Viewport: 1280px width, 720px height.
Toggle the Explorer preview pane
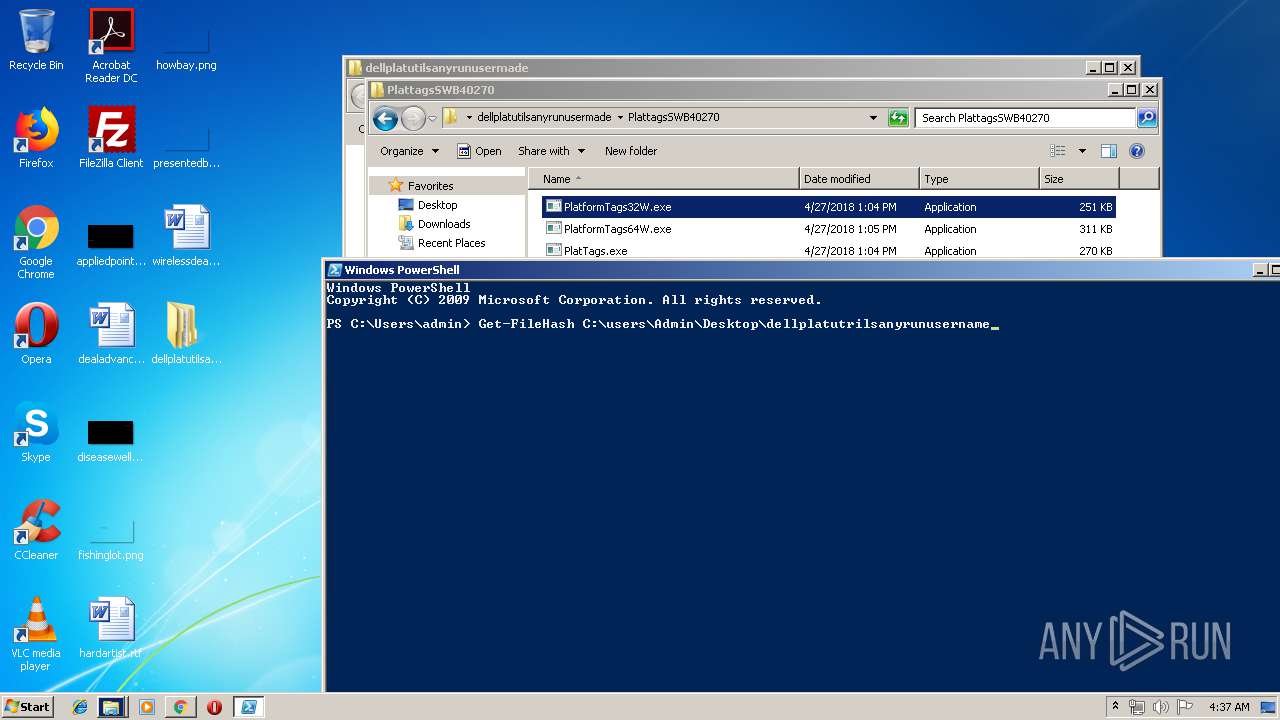tap(1108, 151)
